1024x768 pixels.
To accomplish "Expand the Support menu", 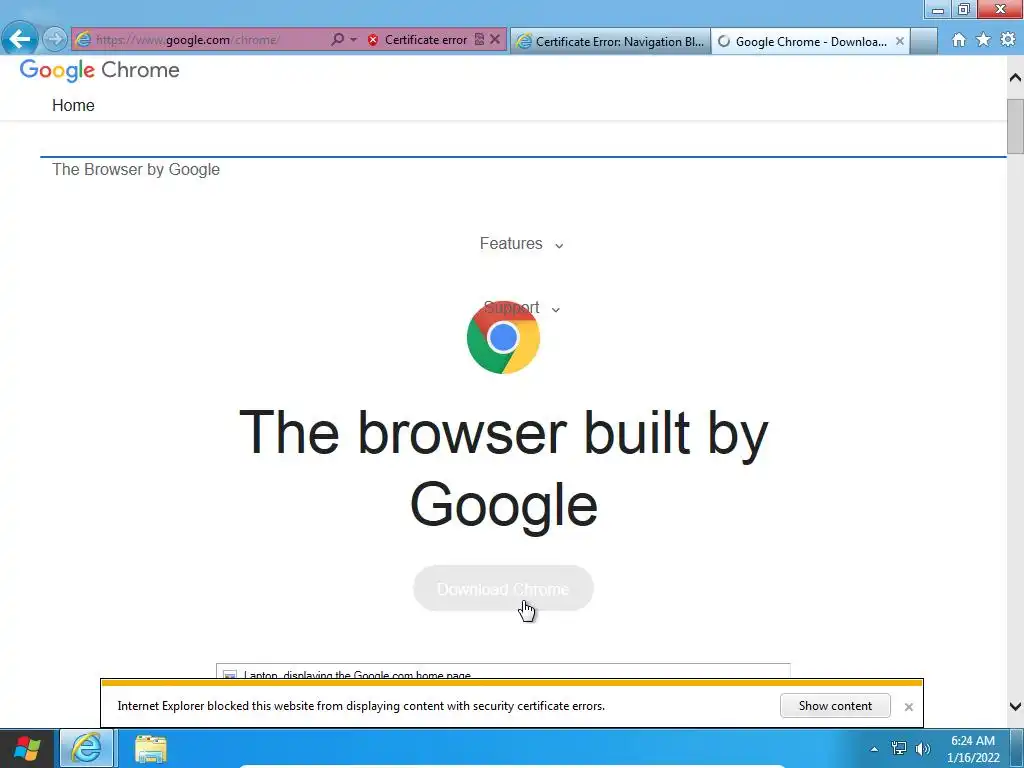I will (521, 308).
